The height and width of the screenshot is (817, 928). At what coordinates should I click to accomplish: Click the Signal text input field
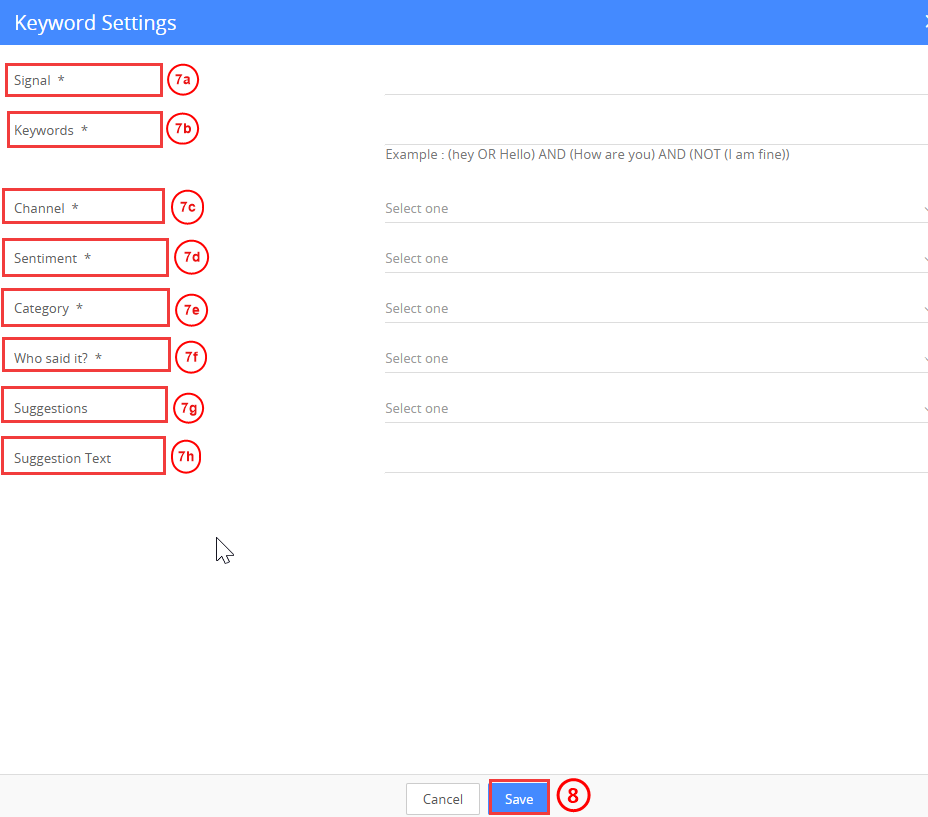pos(655,80)
